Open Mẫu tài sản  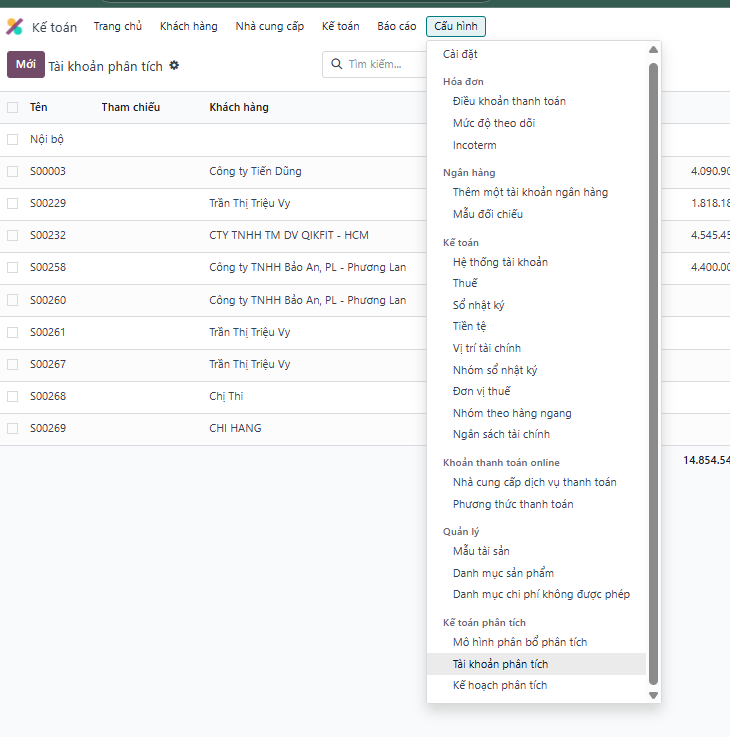[481, 551]
